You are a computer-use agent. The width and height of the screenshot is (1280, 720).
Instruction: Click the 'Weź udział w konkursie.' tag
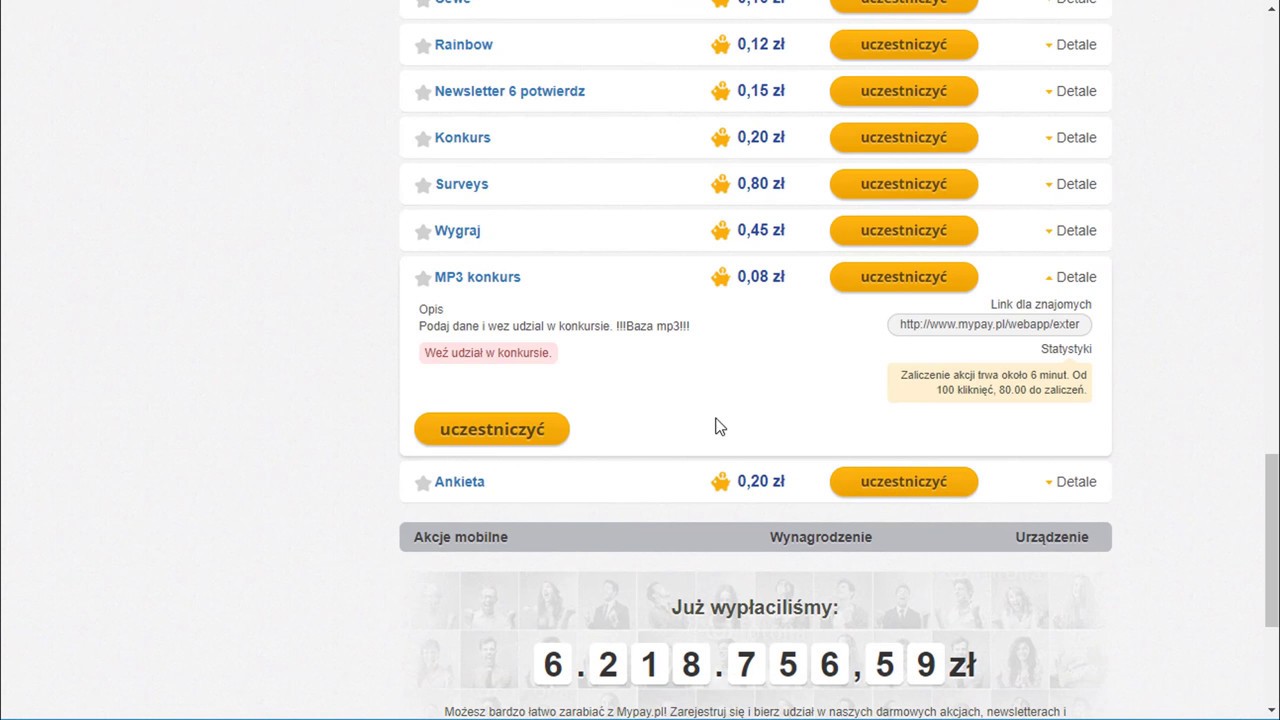pyautogui.click(x=488, y=353)
